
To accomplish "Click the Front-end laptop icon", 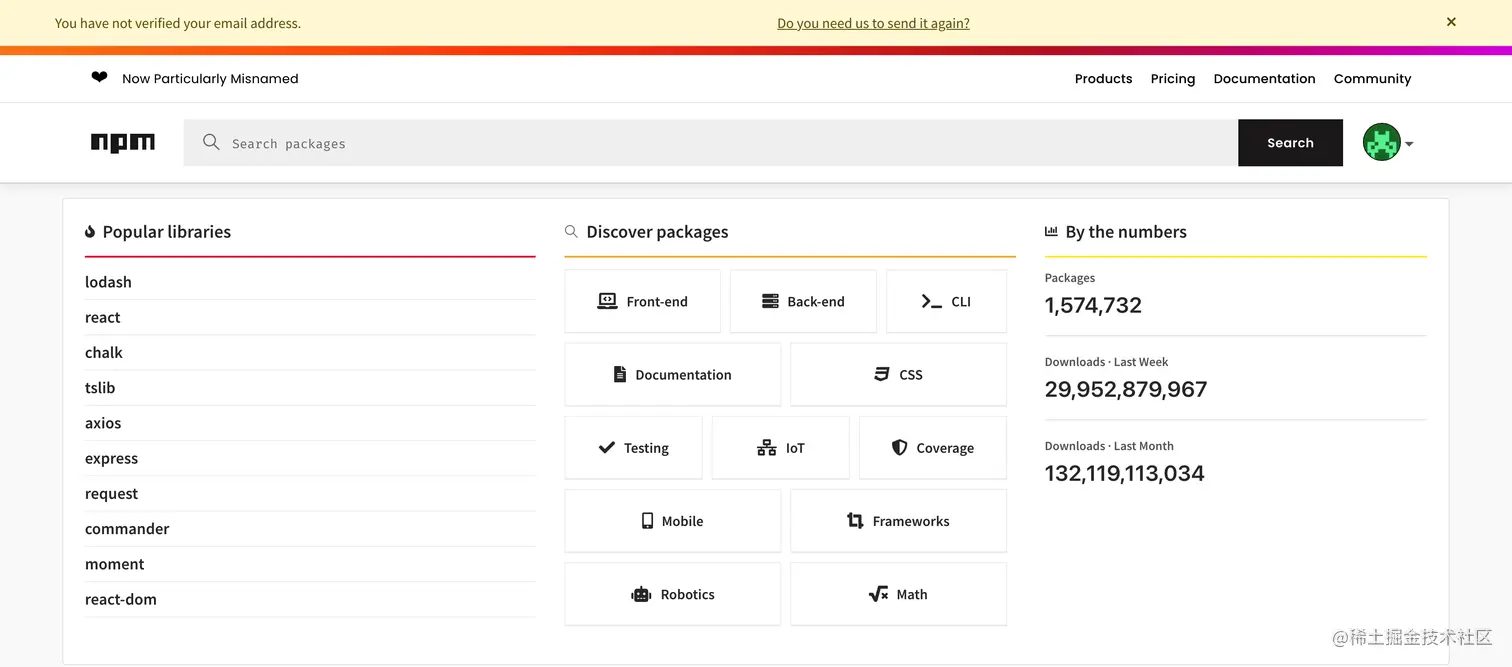I will point(607,301).
